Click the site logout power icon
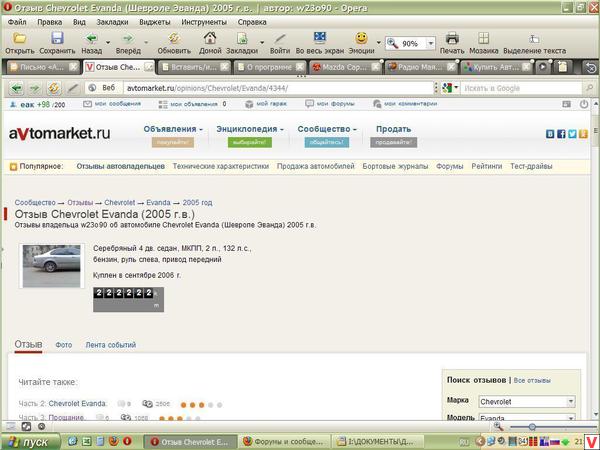Viewport: 600px width, 450px height. 584,104
